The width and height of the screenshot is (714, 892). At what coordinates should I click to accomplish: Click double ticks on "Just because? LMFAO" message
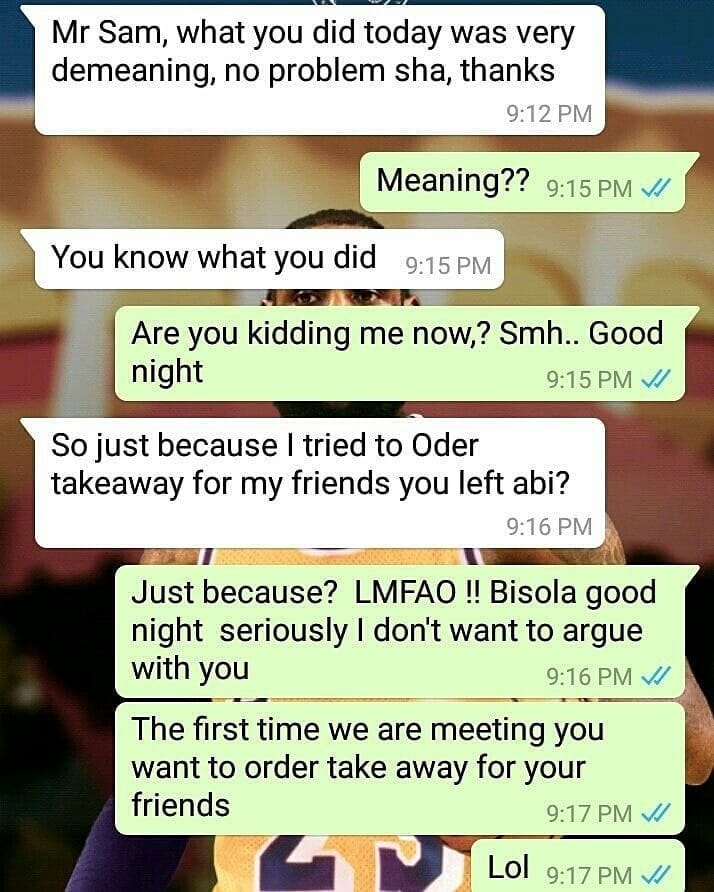655,676
